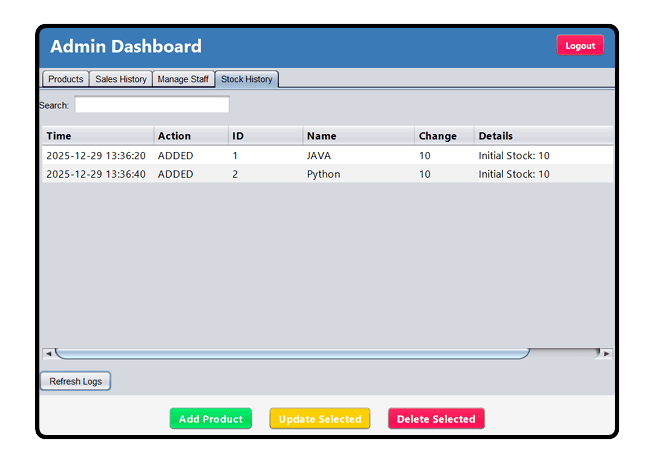
Task: Select the JAVA stock log row
Action: tap(327, 156)
